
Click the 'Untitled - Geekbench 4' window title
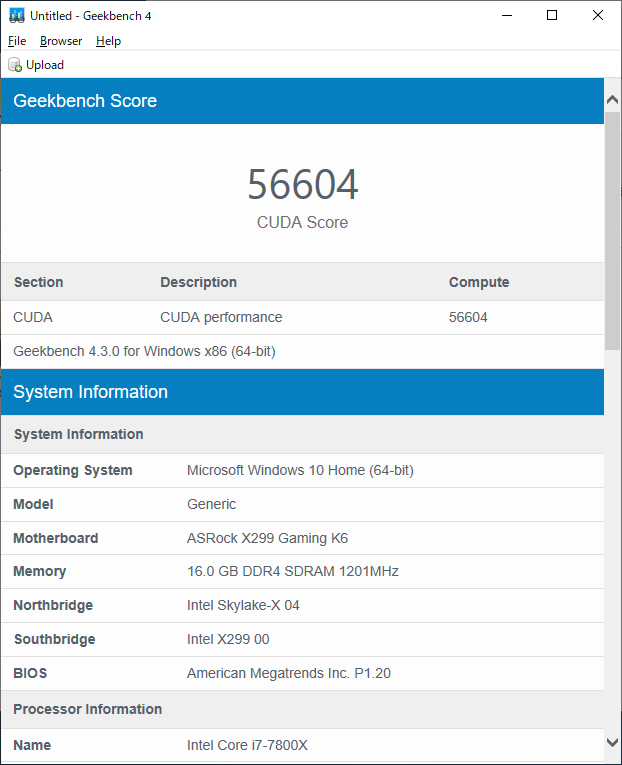[91, 16]
